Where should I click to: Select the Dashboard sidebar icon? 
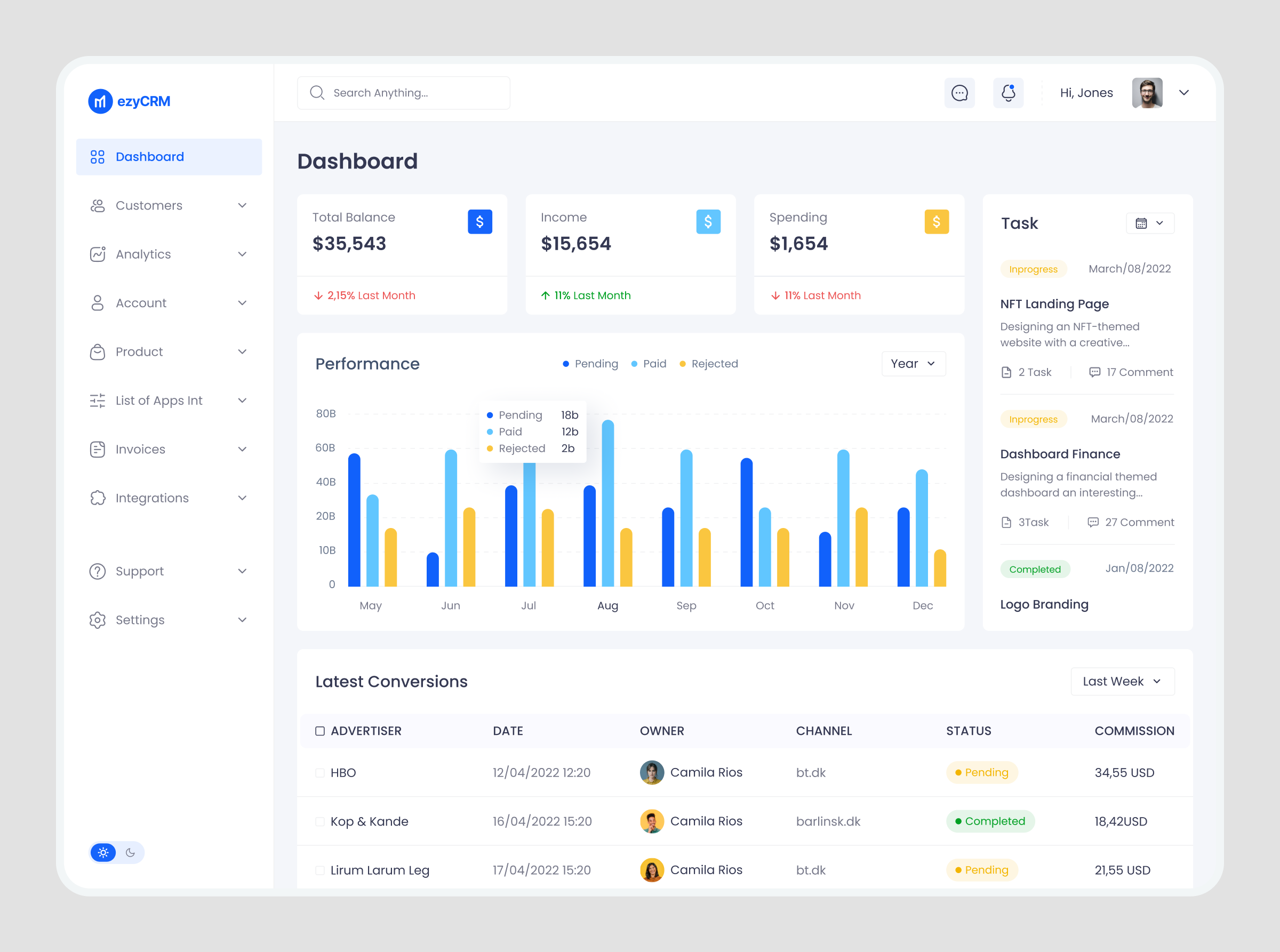[98, 156]
